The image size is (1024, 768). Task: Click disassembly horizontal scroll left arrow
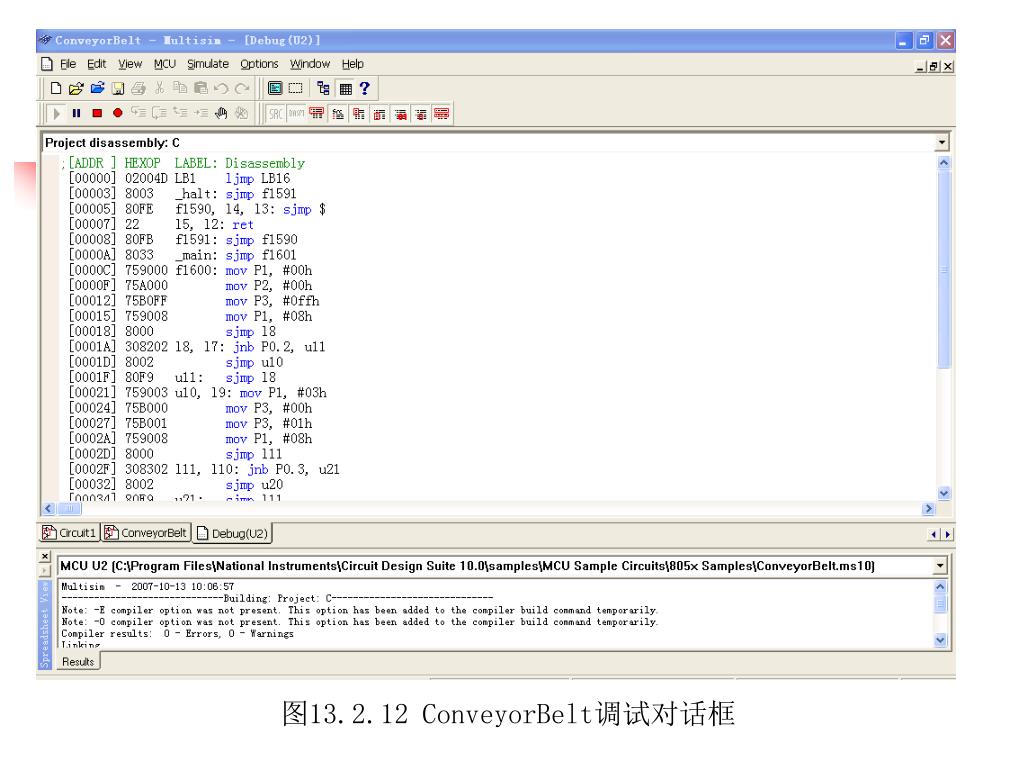point(49,508)
